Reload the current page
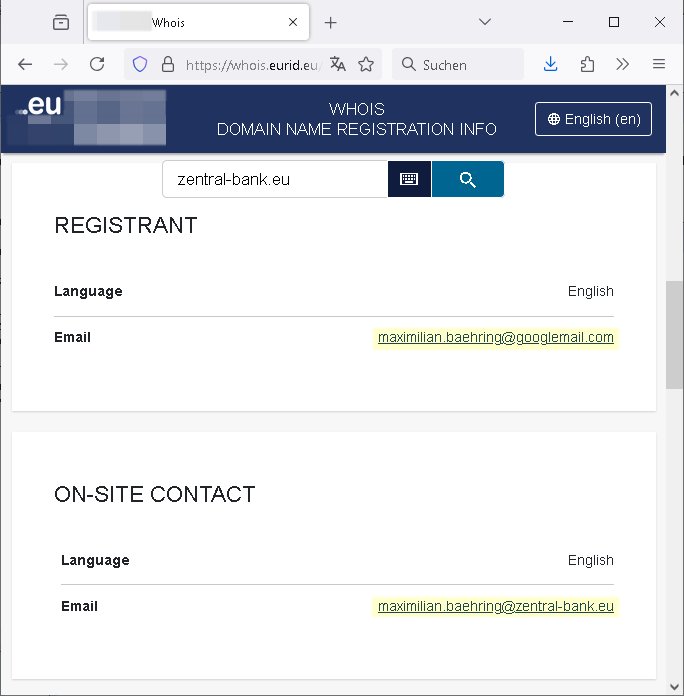The height and width of the screenshot is (696, 684). click(97, 64)
